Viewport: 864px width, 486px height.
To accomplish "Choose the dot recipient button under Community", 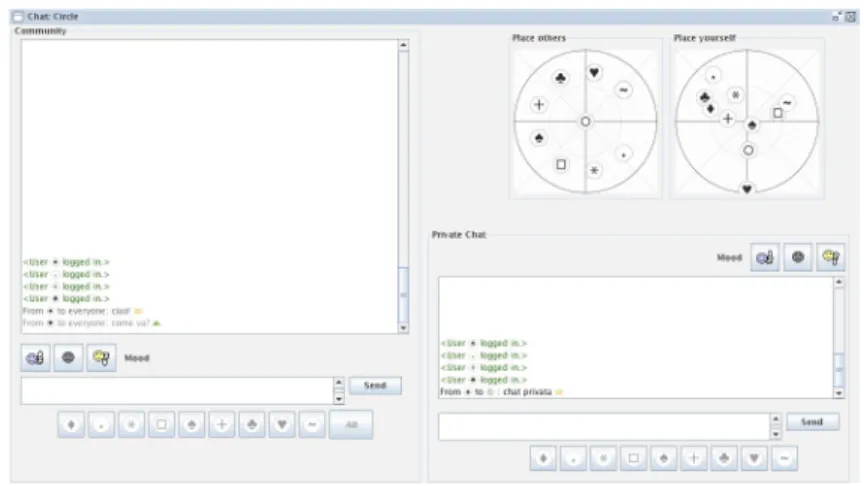I will coord(101,425).
